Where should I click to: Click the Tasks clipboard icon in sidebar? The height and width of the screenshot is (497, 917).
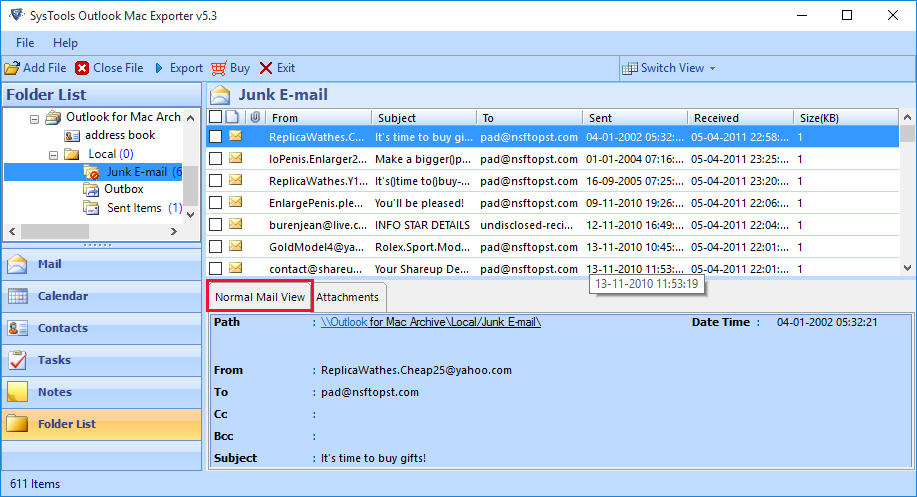18,360
